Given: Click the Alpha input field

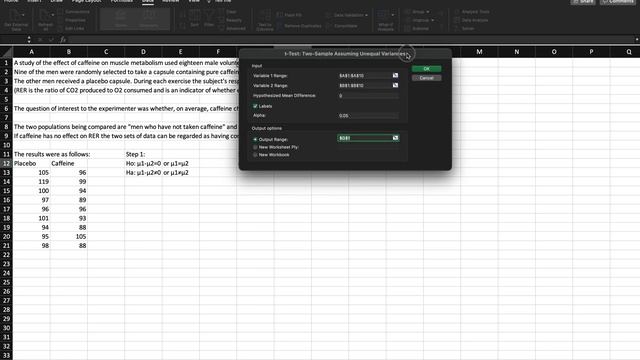Looking at the screenshot, I should (368, 116).
